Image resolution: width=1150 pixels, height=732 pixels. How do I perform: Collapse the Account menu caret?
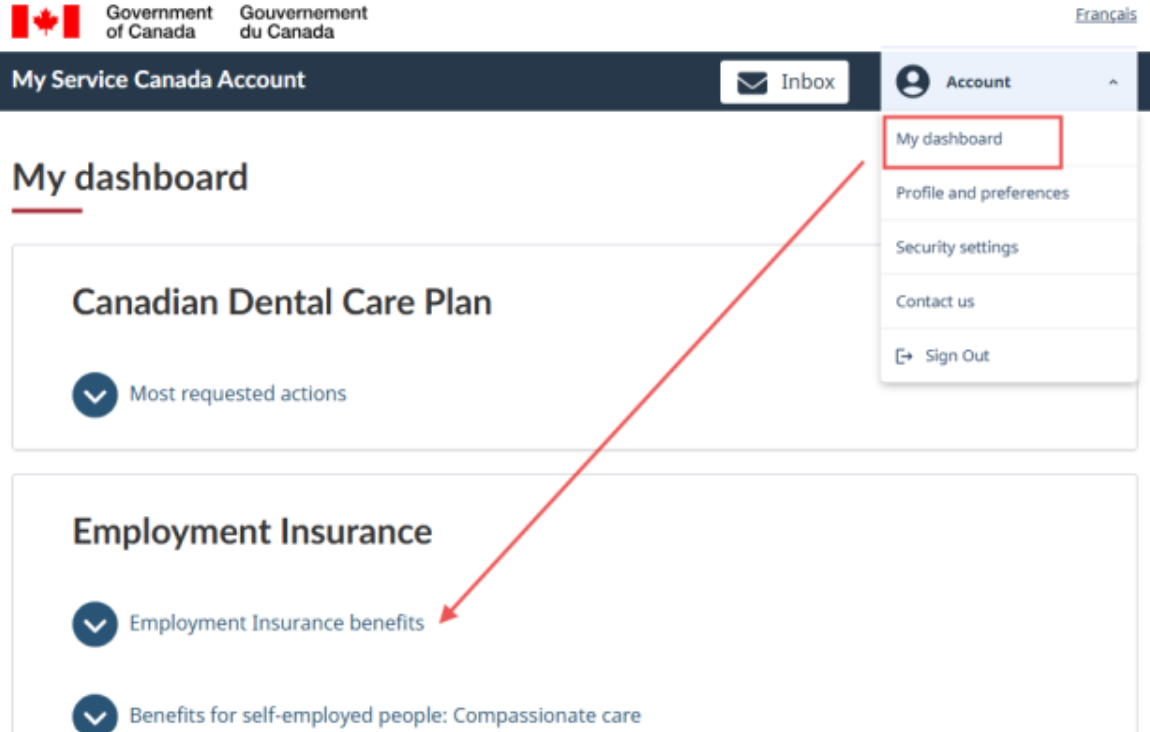[1113, 83]
